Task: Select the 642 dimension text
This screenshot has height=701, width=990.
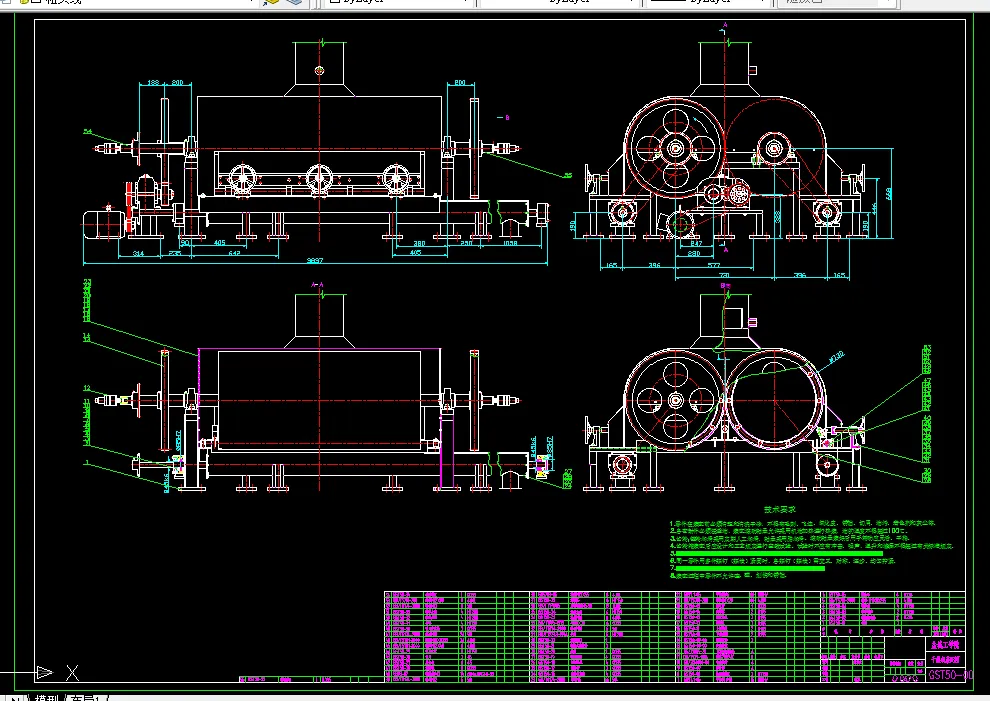Action: (234, 253)
